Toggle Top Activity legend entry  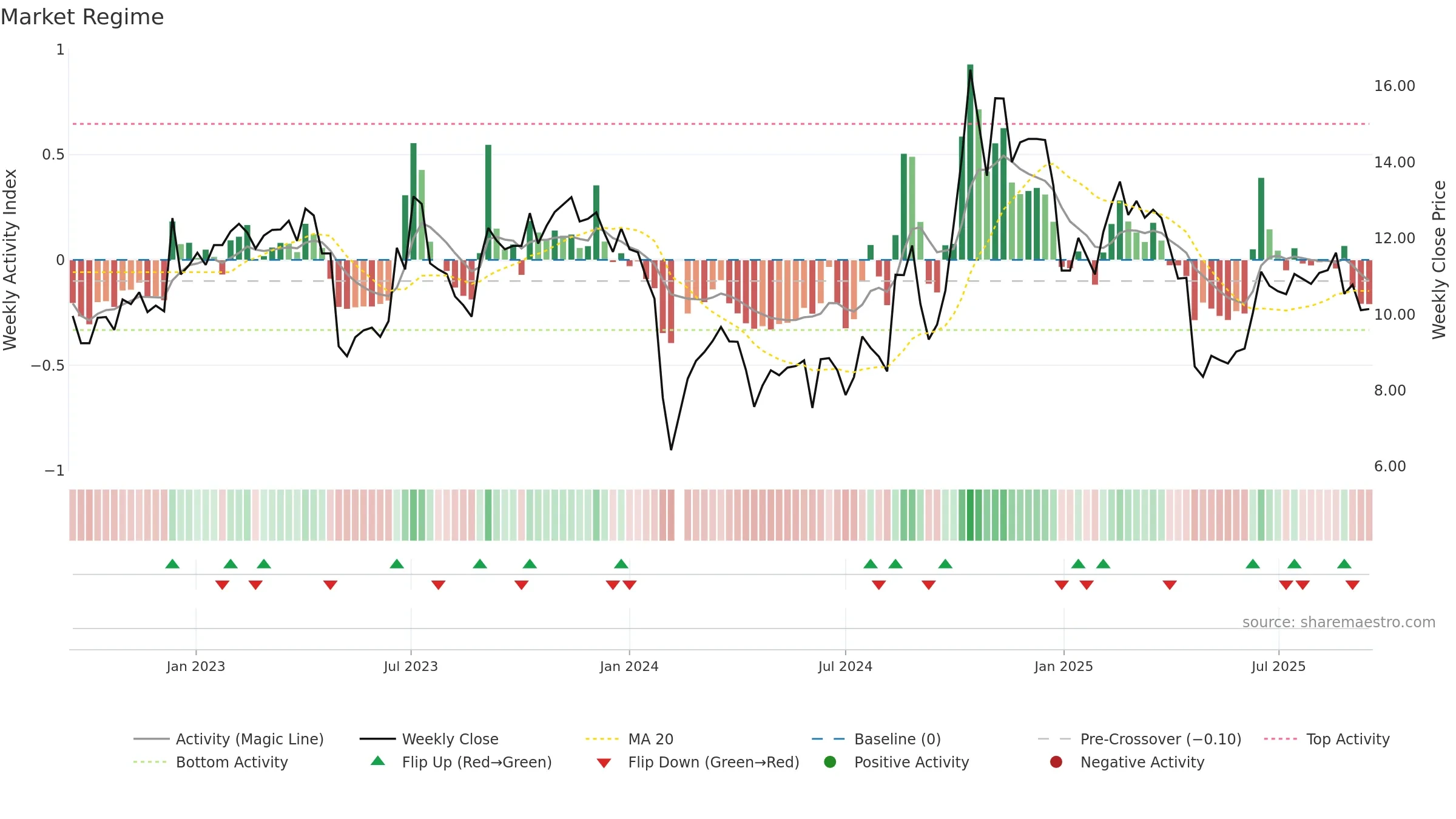[1327, 739]
